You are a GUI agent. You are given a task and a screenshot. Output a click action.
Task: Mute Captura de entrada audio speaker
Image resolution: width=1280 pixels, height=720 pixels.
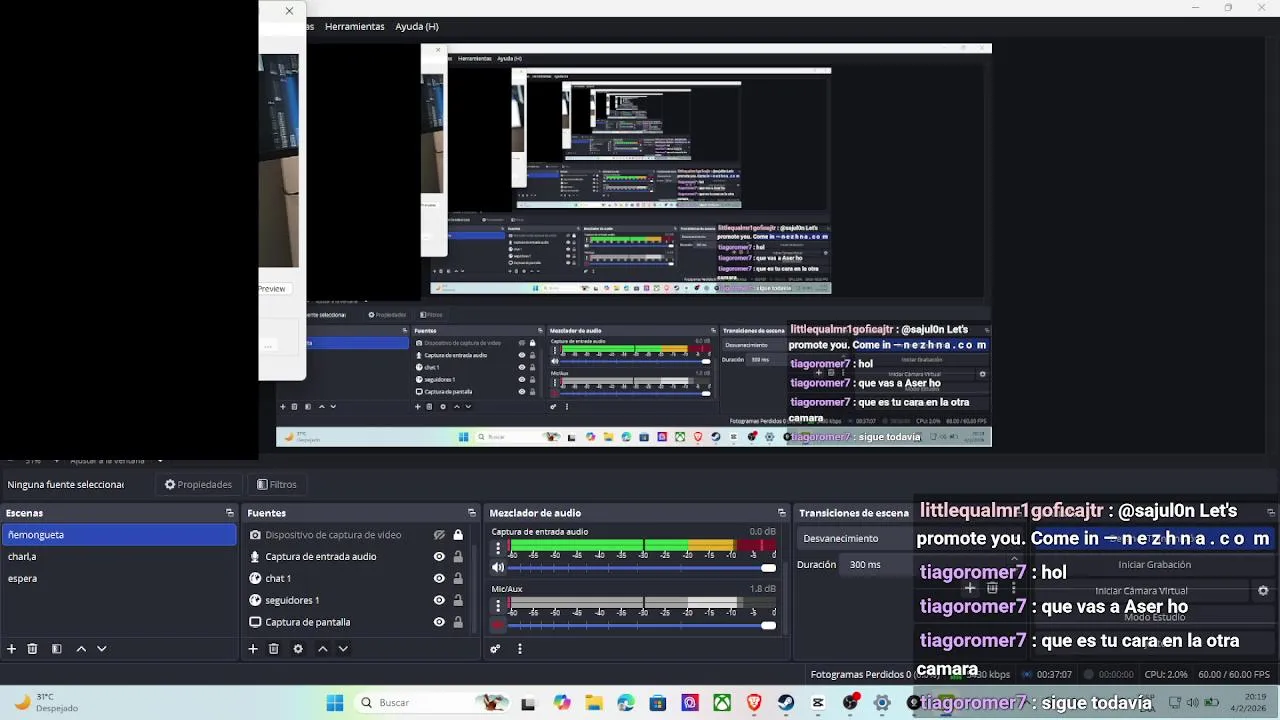[498, 568]
